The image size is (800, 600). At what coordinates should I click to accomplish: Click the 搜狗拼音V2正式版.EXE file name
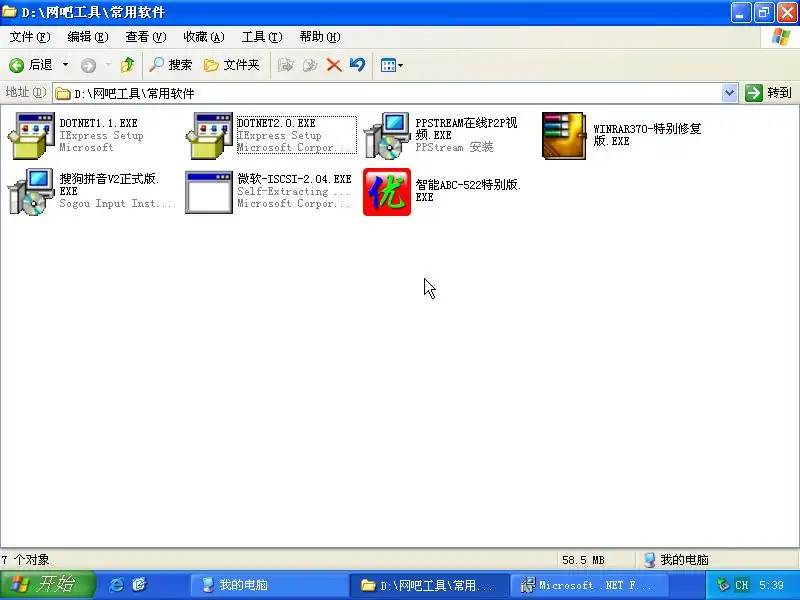[x=109, y=185]
